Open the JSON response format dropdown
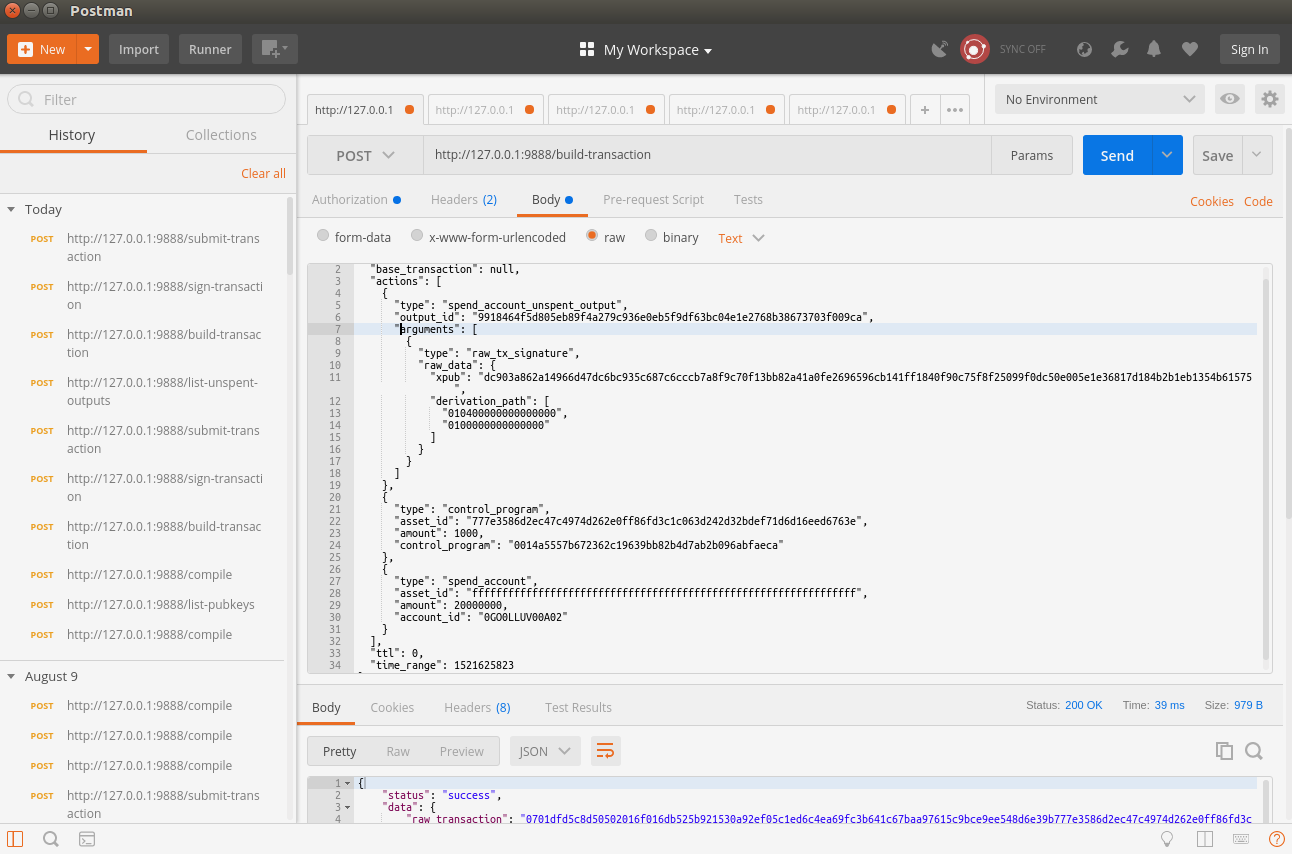Viewport: 1292px width, 854px height. click(x=545, y=751)
